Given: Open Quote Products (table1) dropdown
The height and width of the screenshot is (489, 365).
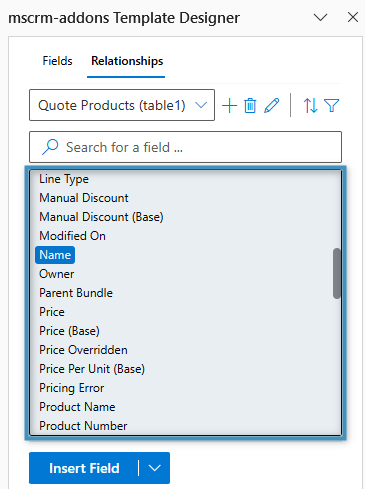Looking at the screenshot, I should (122, 105).
